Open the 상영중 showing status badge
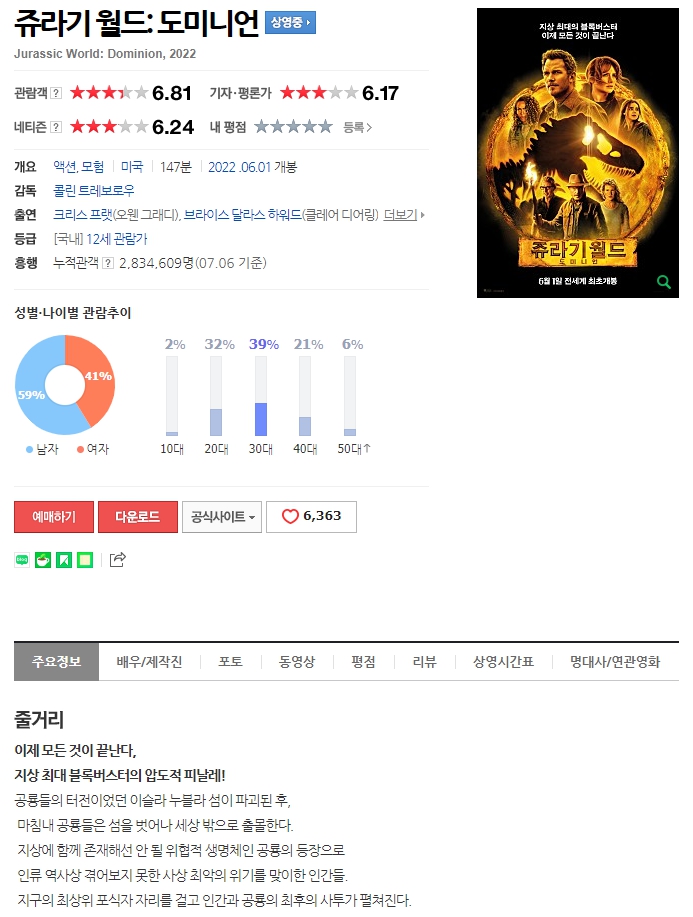Image resolution: width=693 pixels, height=917 pixels. click(291, 23)
